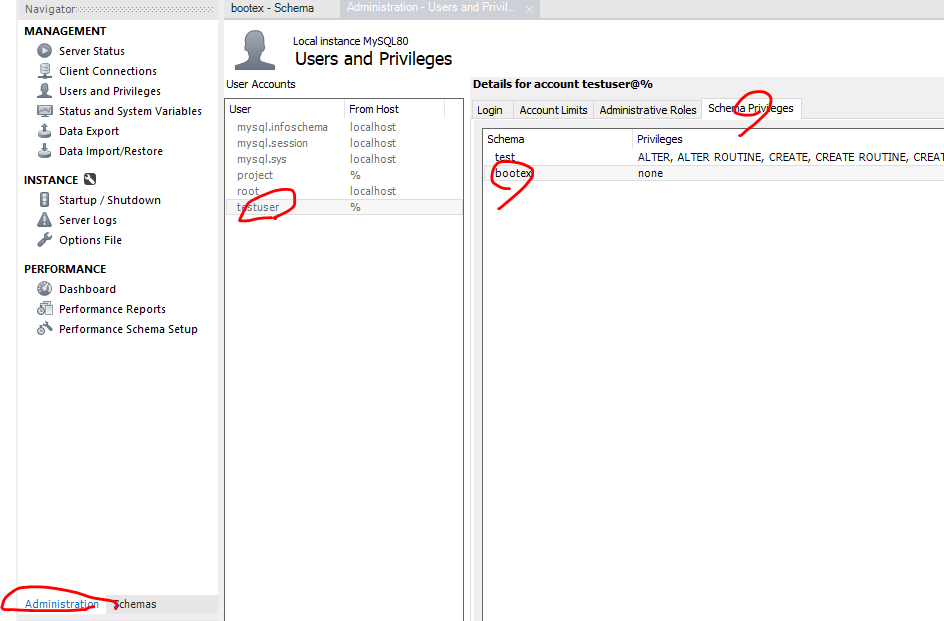Click the Server Logs warning icon
Screen dimensions: 944x621
(45, 219)
